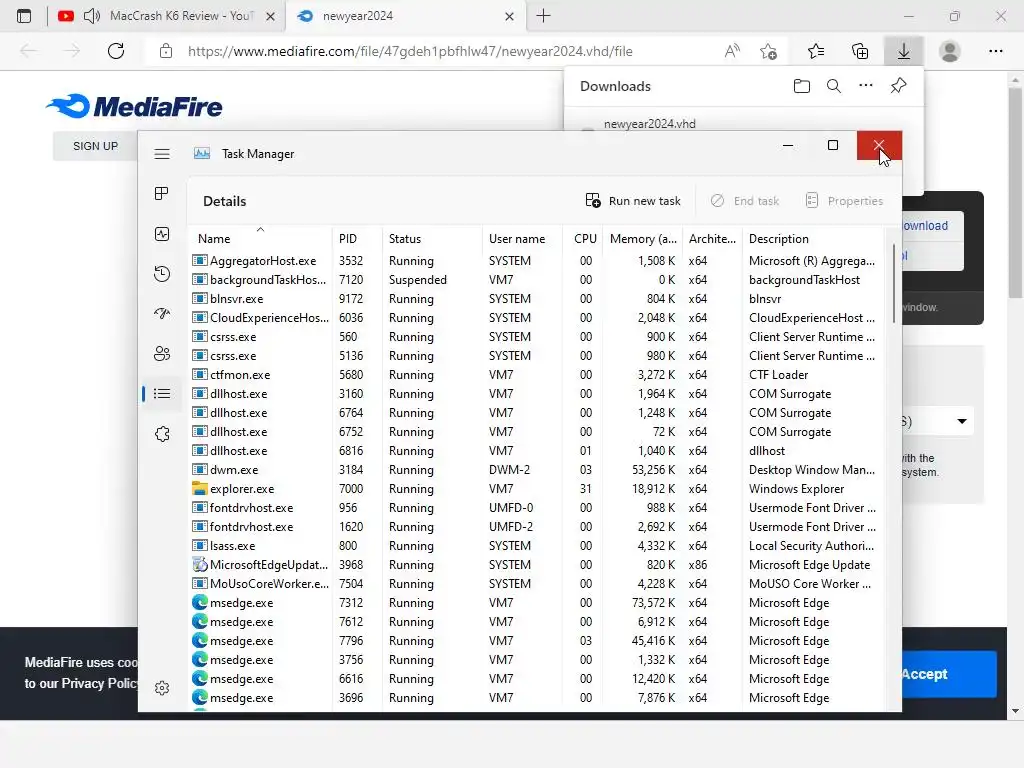Select the backgroundTaskHost suspended process
This screenshot has height=768, width=1024.
[x=536, y=280]
